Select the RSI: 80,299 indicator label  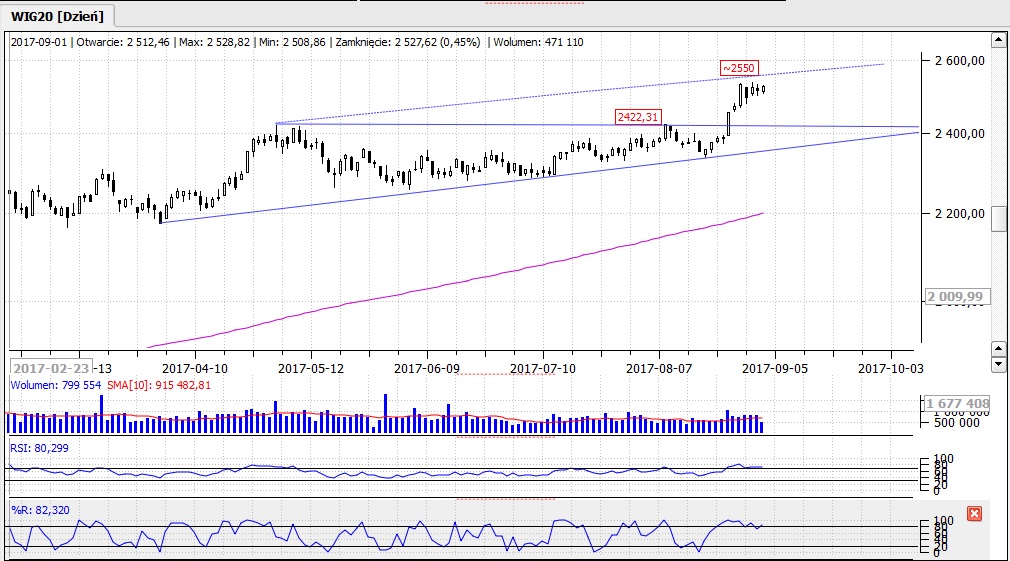point(38,449)
